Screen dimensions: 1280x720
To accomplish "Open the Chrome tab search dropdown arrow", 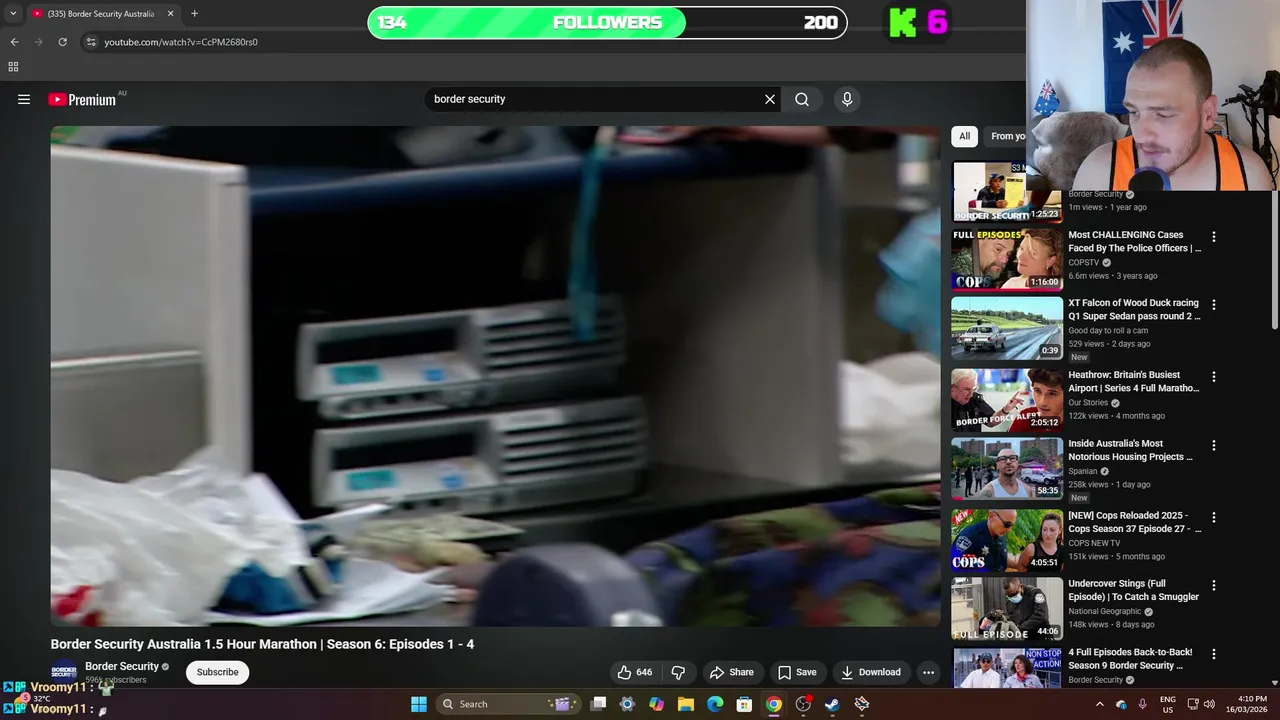I will (x=13, y=14).
